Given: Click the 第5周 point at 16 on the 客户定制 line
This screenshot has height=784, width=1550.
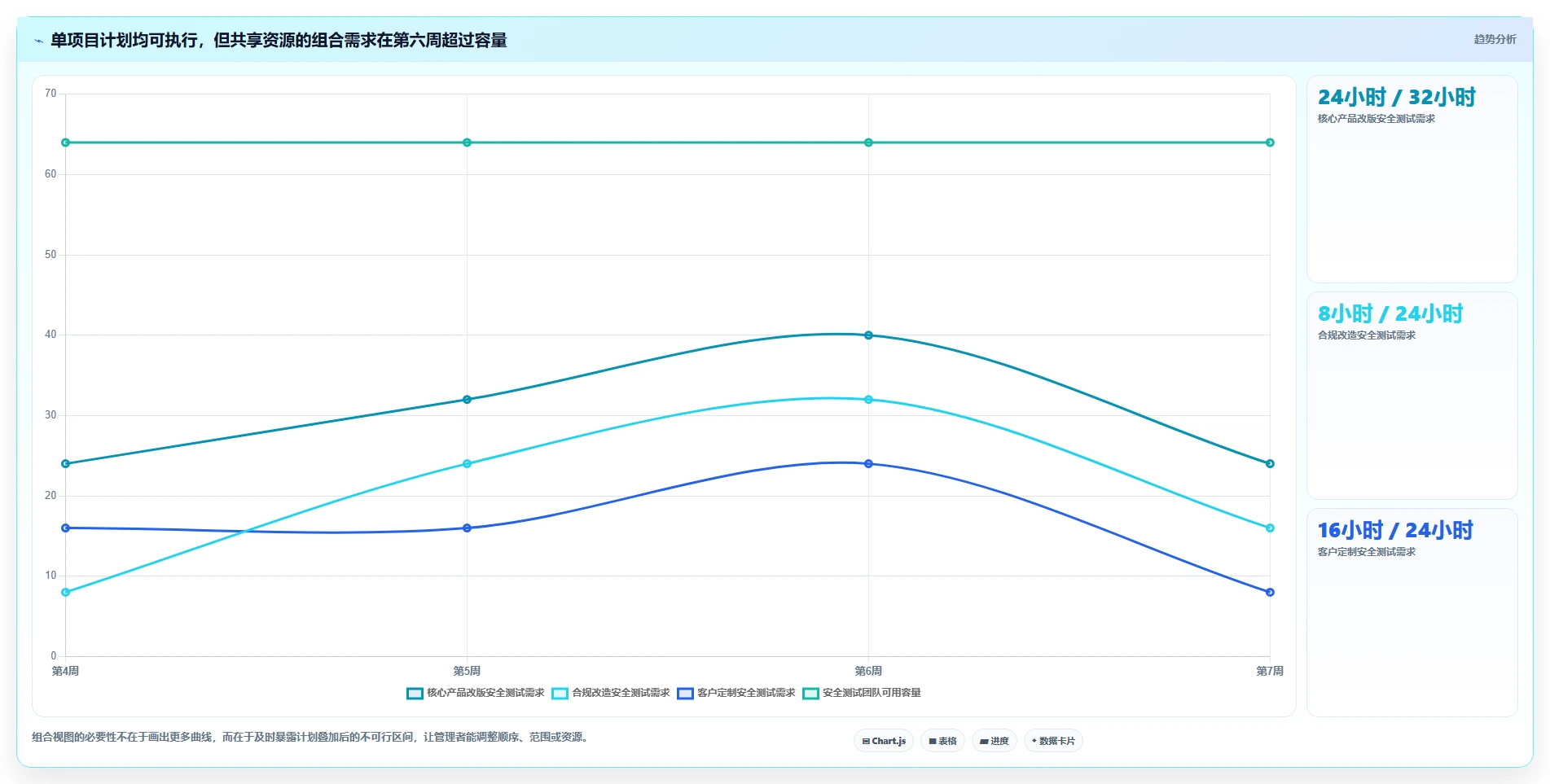Looking at the screenshot, I should pyautogui.click(x=467, y=528).
